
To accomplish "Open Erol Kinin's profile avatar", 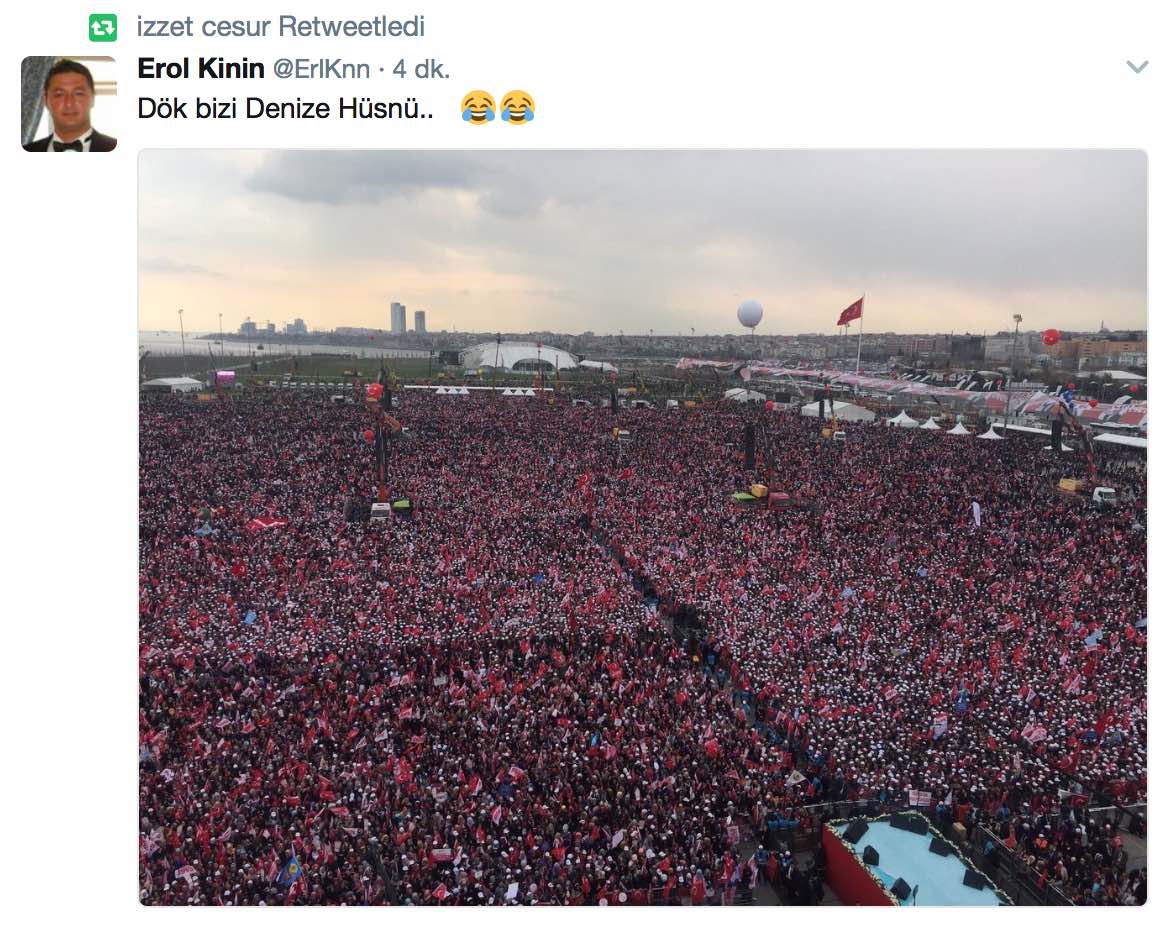I will 69,104.
